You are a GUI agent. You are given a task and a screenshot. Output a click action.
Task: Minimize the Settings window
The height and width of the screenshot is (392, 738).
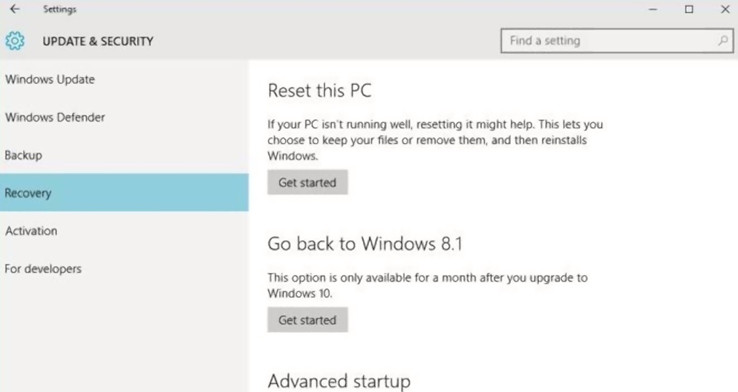(x=653, y=9)
